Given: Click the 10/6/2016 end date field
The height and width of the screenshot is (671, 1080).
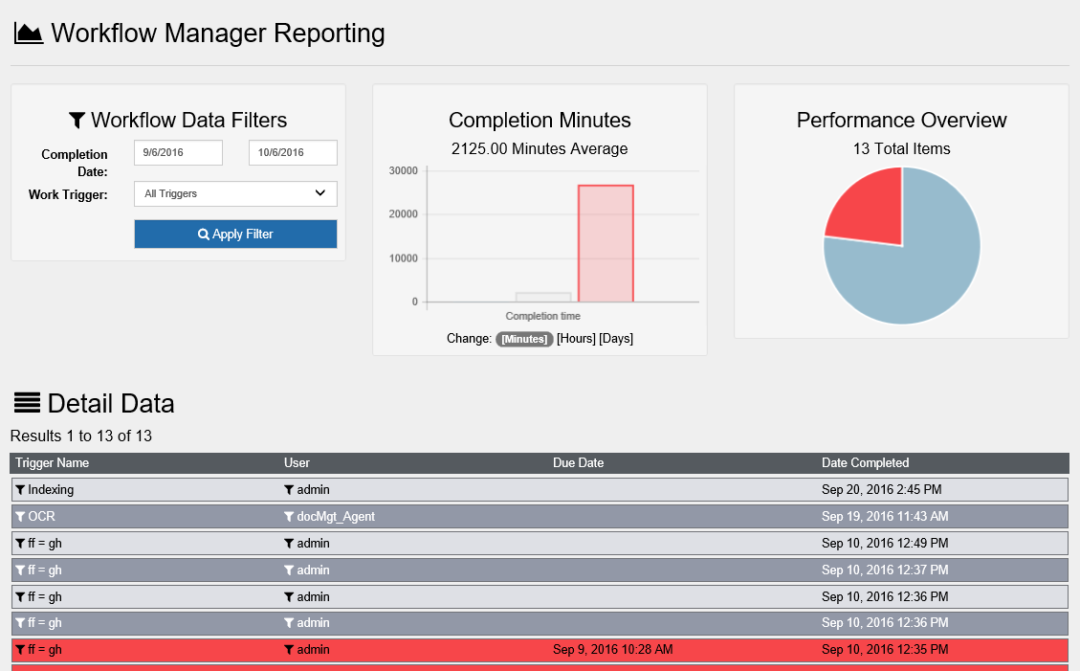Looking at the screenshot, I should click(292, 152).
